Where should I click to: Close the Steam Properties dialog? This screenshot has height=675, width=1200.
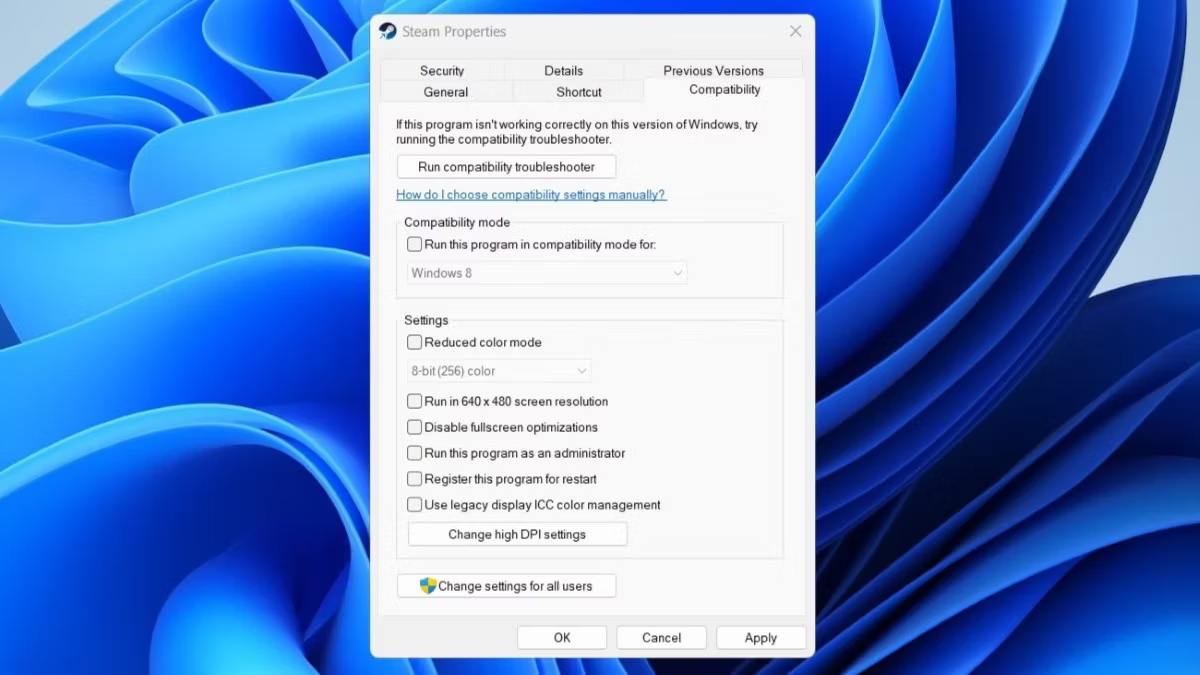pos(795,31)
